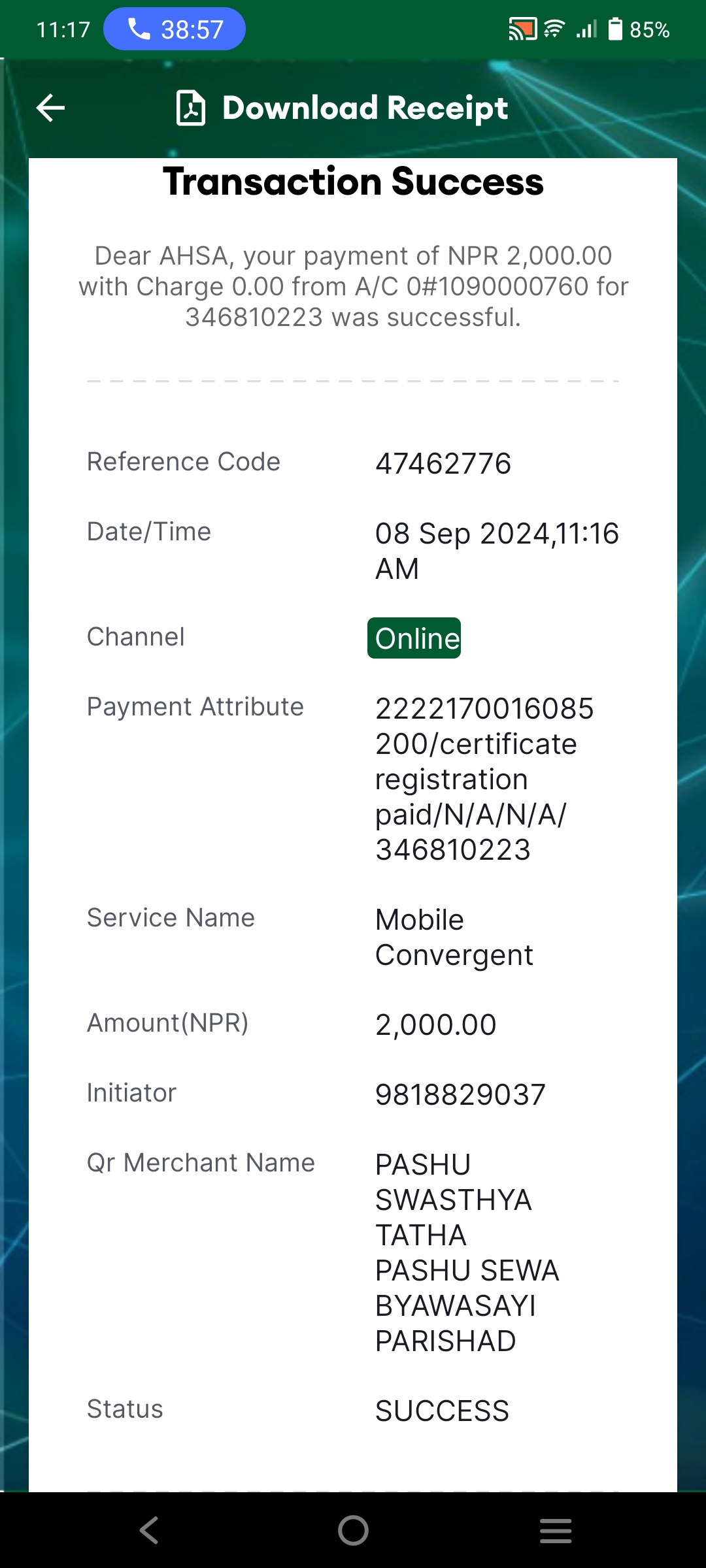Screen dimensions: 706x1568
Task: Tap the 2,000.00 amount value
Action: click(435, 1024)
